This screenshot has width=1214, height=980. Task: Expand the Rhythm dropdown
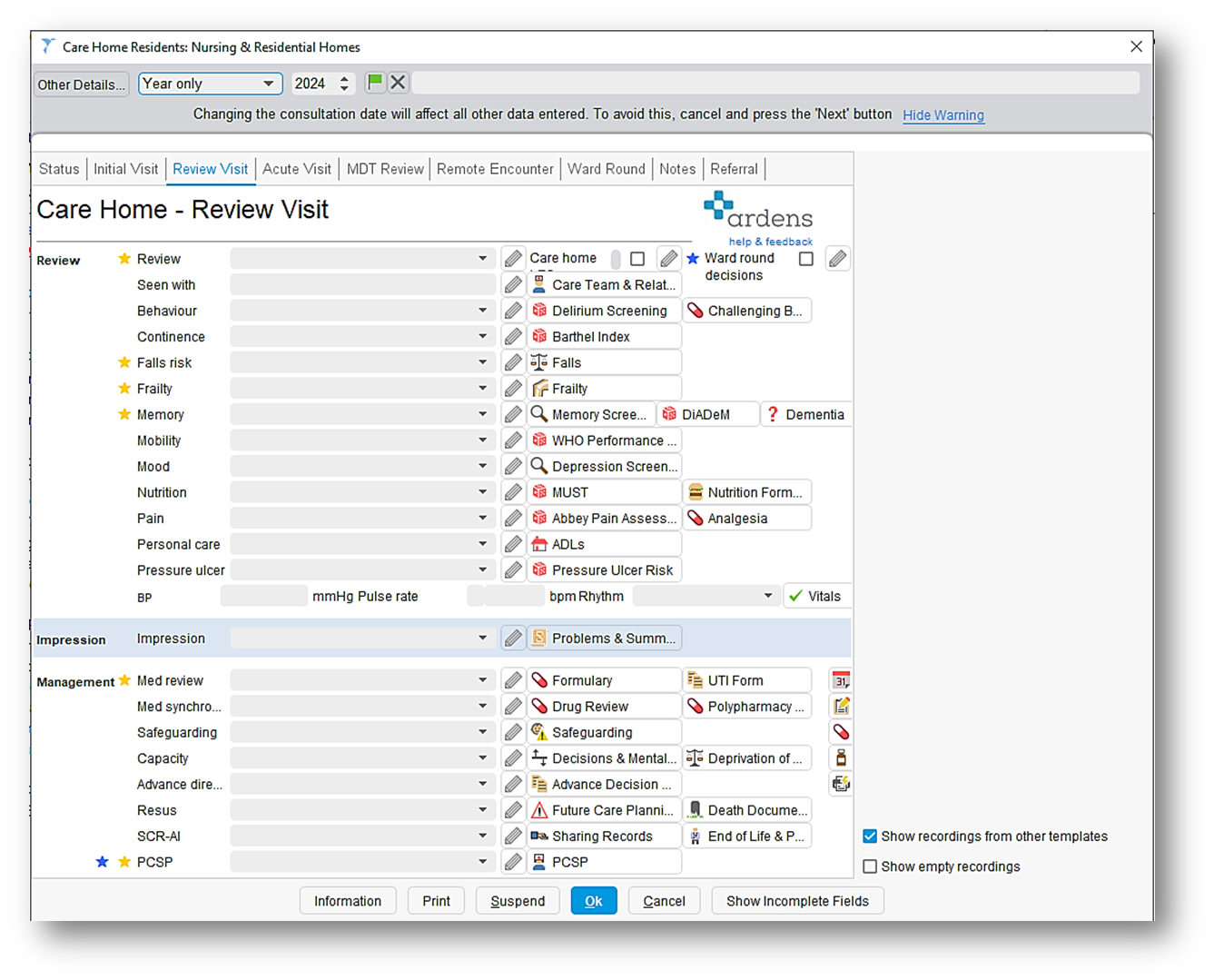tap(768, 597)
